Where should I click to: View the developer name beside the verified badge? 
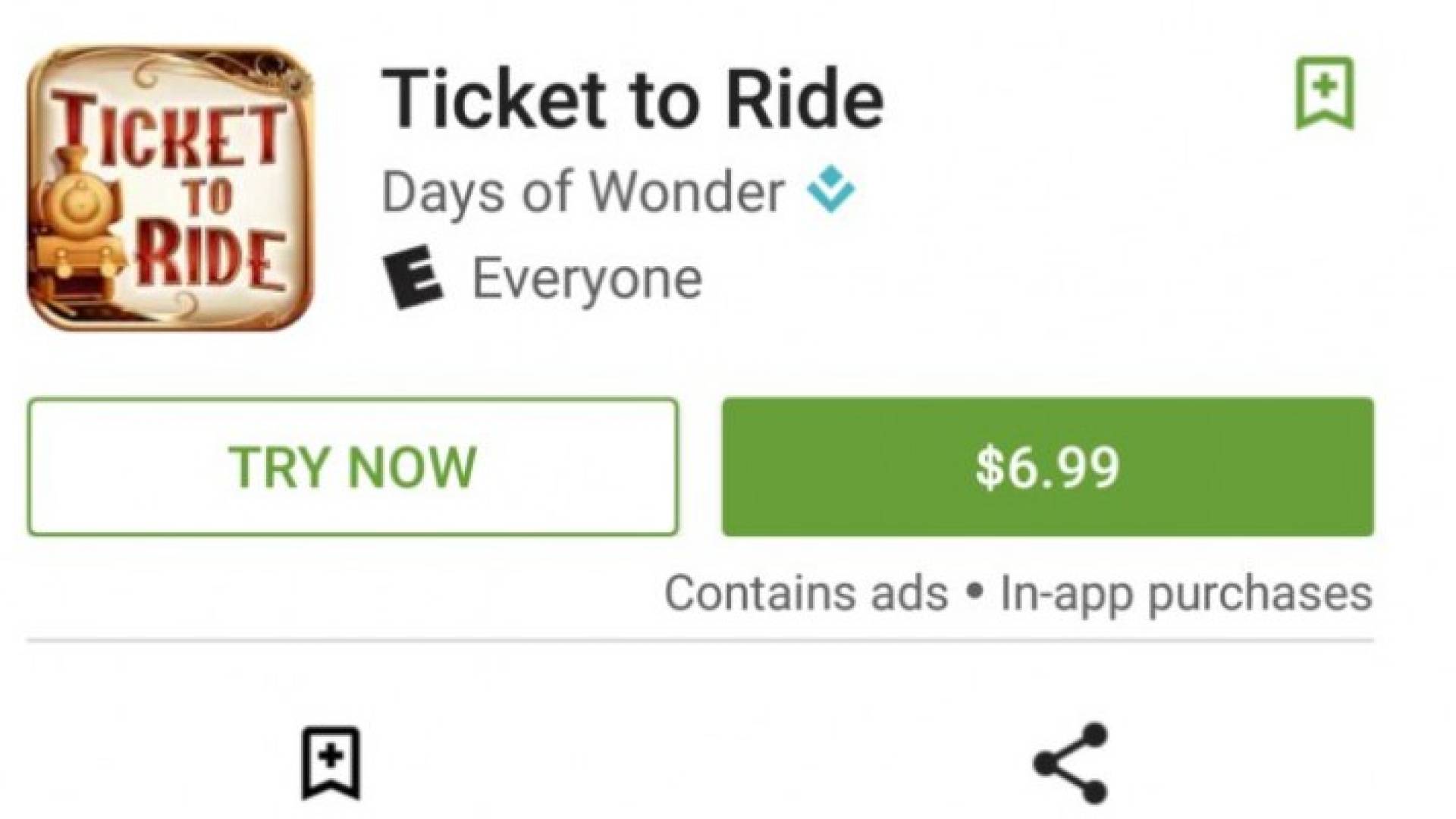click(582, 191)
